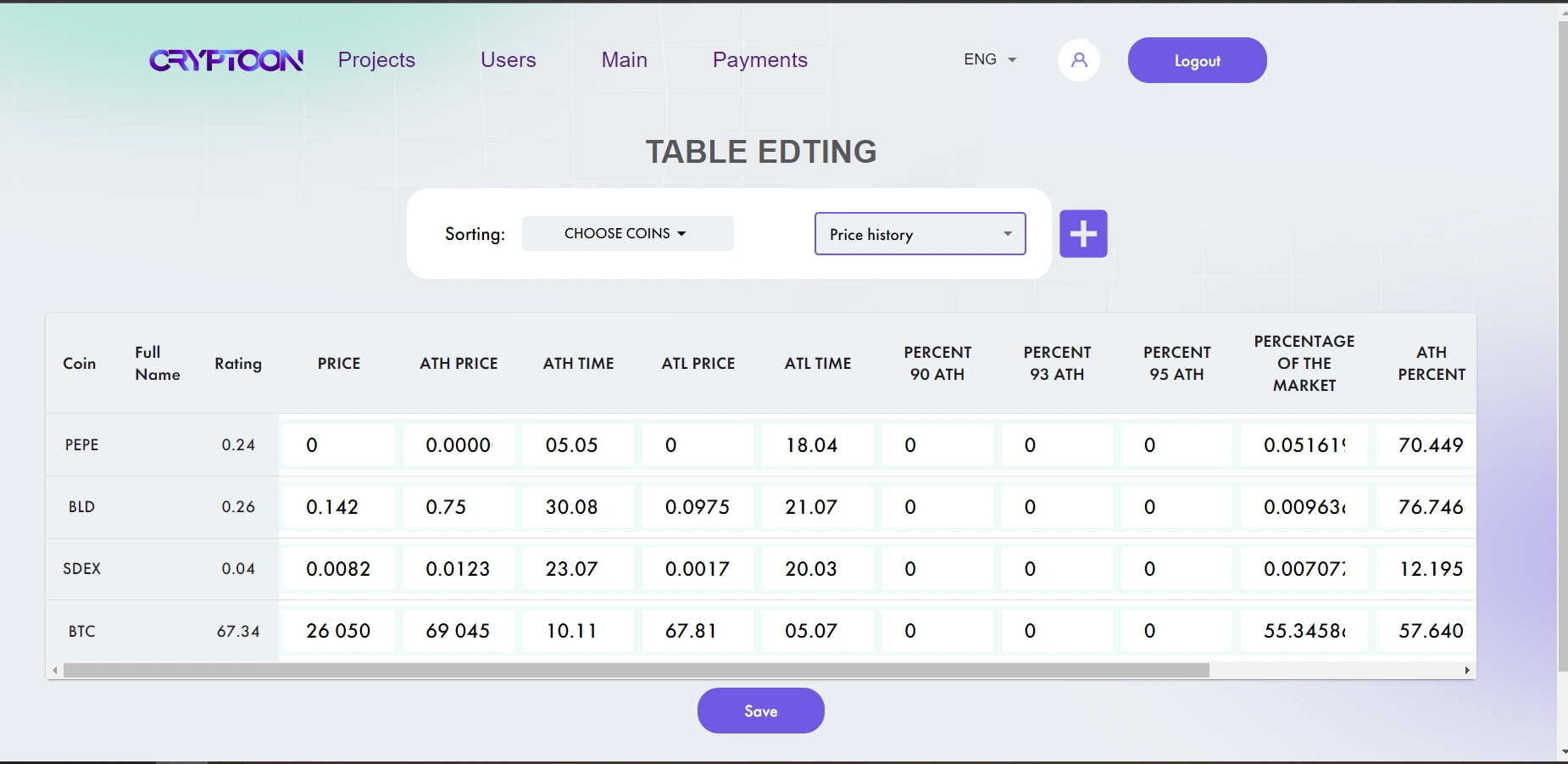
Task: Go to the Users page
Action: tap(509, 60)
